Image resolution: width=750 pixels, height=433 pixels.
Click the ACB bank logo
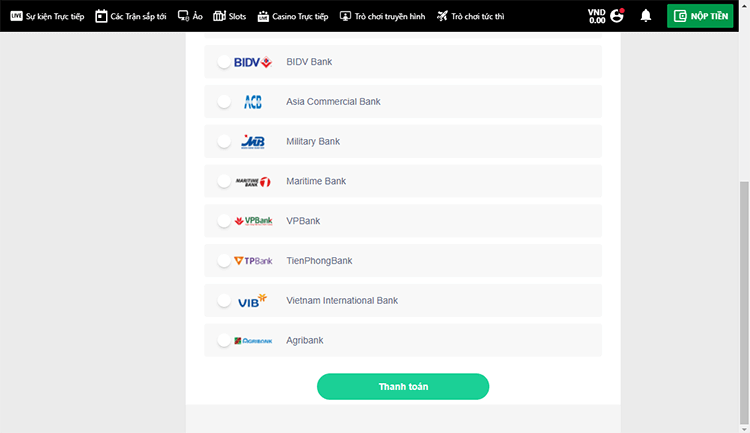click(x=253, y=101)
